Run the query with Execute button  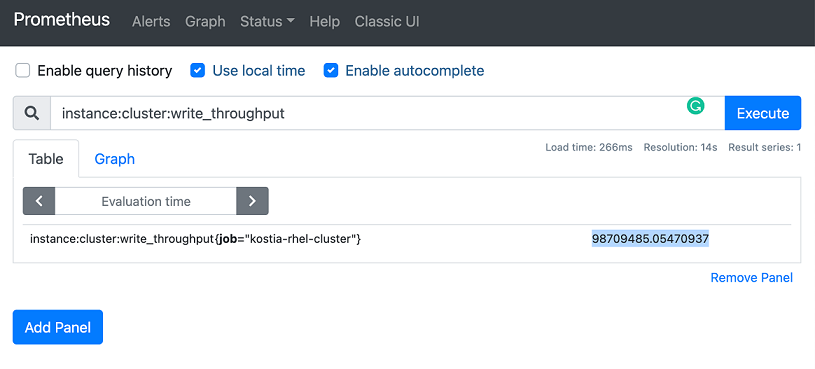(763, 113)
